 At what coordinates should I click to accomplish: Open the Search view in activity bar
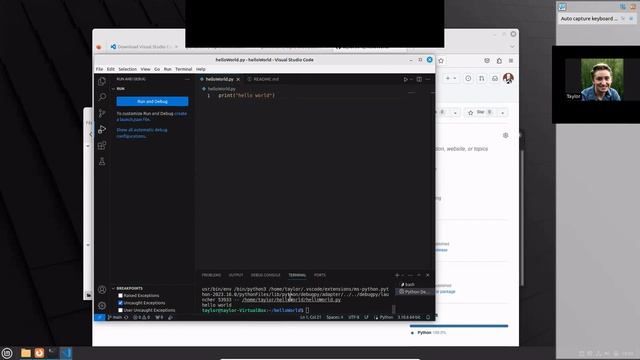[x=102, y=97]
